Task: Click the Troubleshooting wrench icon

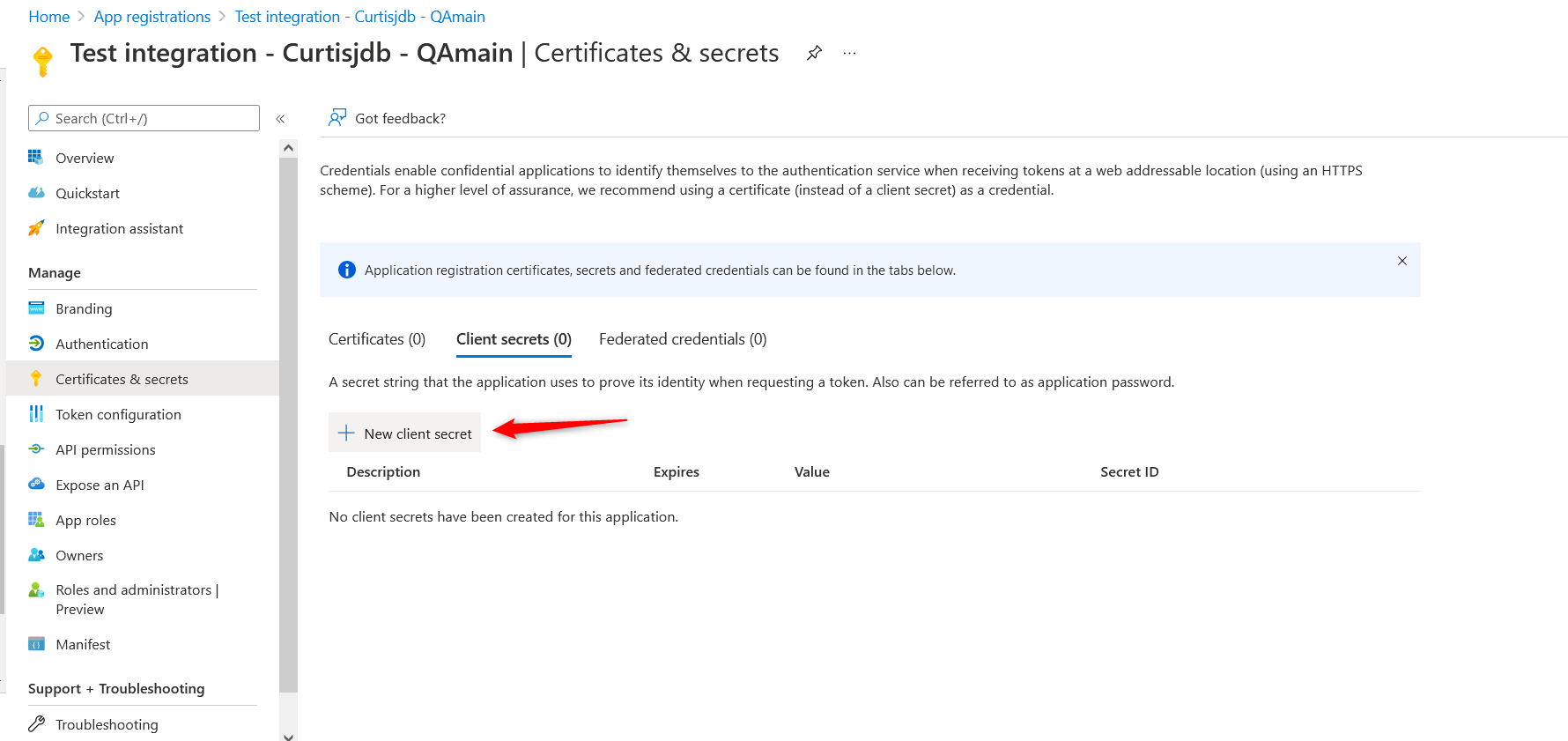Action: pos(36,724)
